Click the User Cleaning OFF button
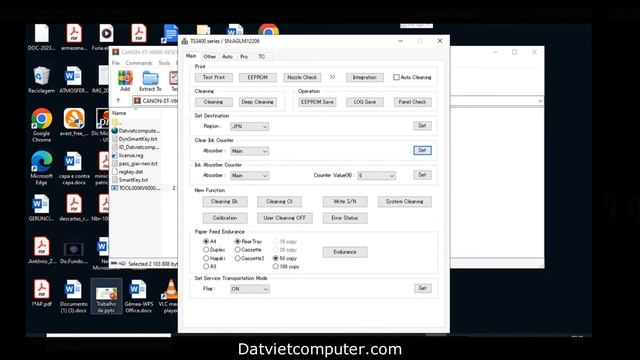 click(x=284, y=218)
